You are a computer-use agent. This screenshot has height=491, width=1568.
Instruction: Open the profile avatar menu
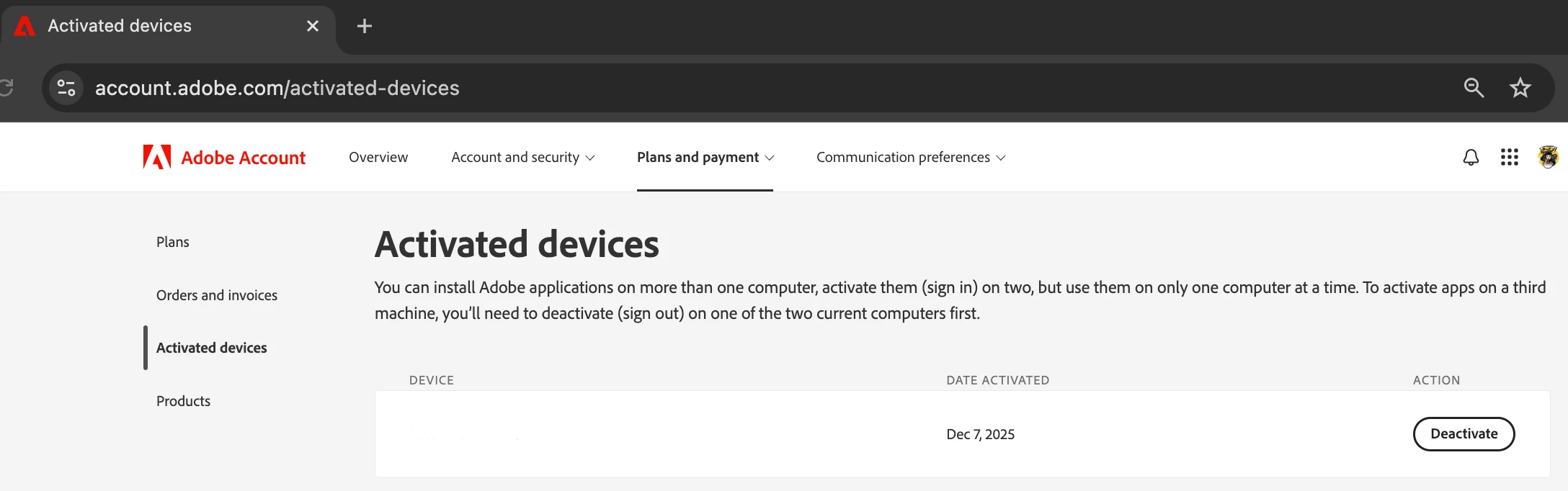tap(1548, 157)
